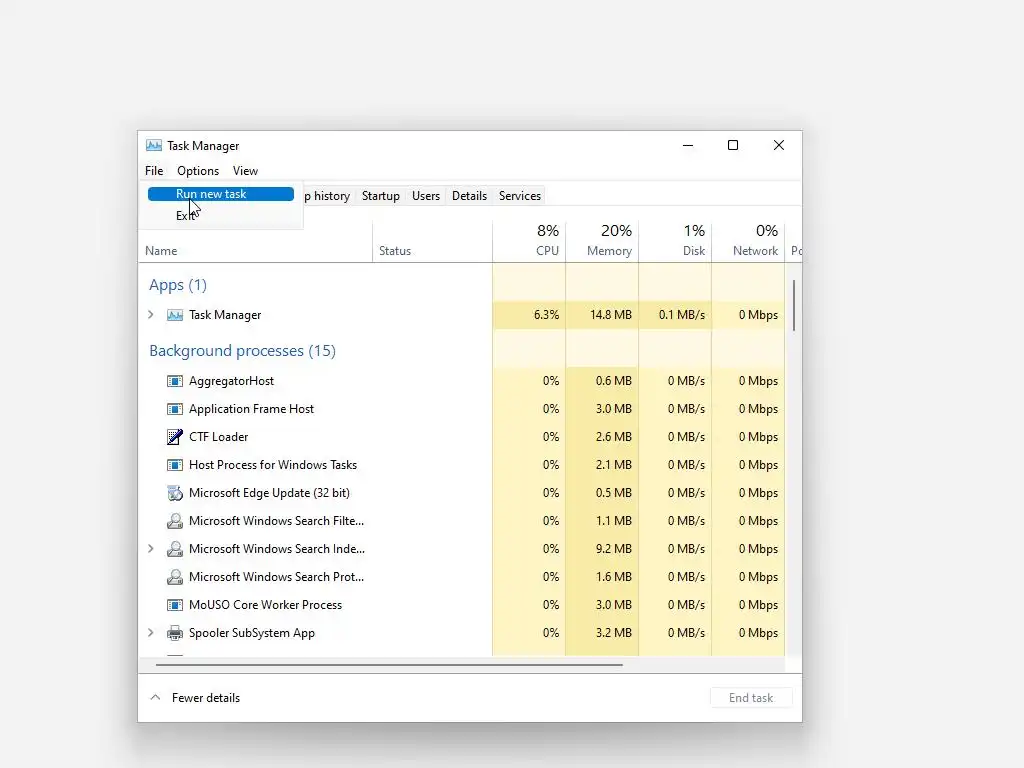Click the Task Manager app row icon
The width and height of the screenshot is (1024, 768).
(x=174, y=315)
